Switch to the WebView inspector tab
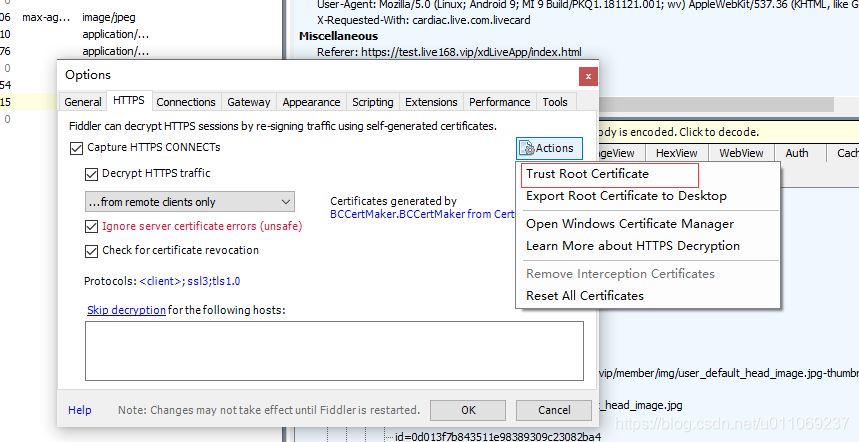The width and height of the screenshot is (859, 442). click(741, 153)
